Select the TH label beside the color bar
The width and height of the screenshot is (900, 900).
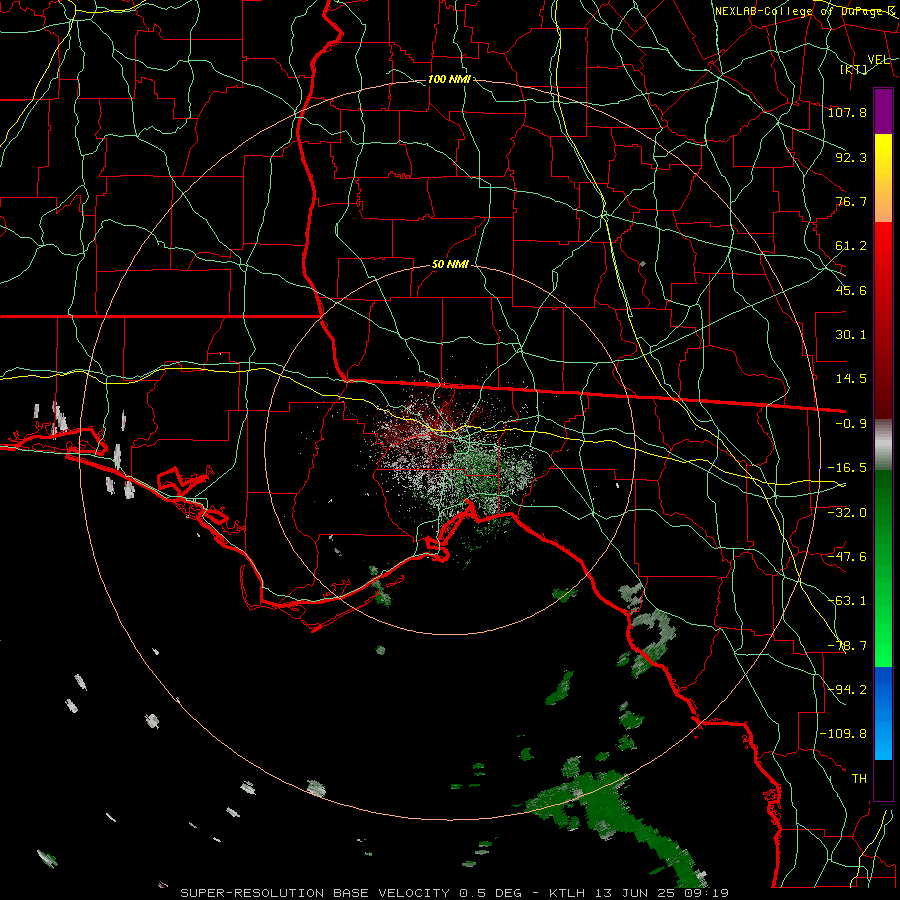(859, 778)
